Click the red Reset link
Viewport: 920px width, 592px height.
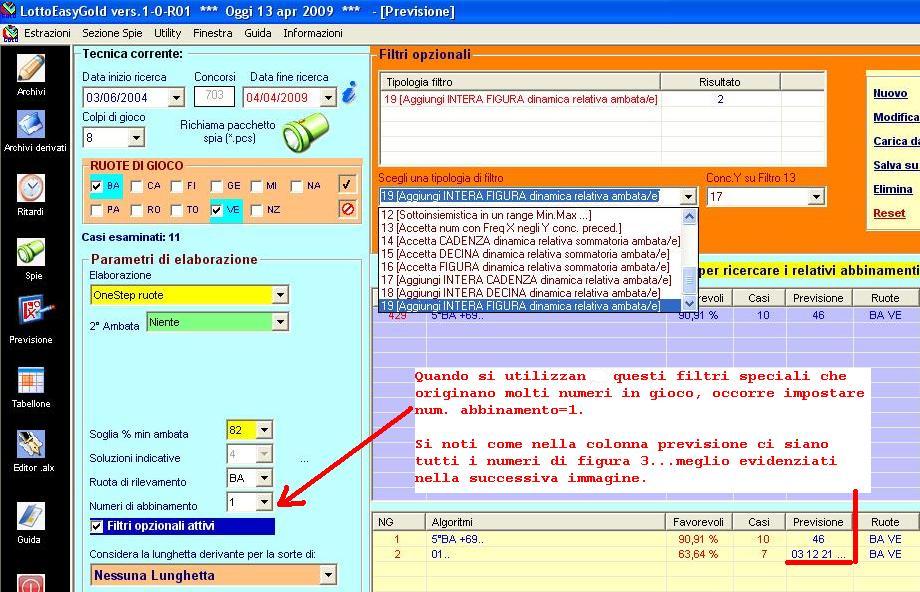coord(889,214)
